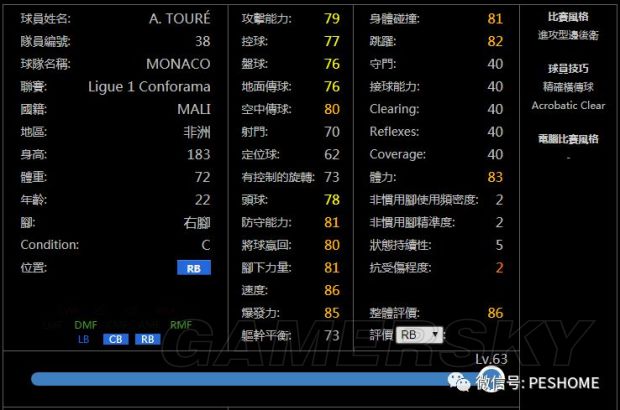Click the player number 38
620x410 pixels.
coord(202,41)
